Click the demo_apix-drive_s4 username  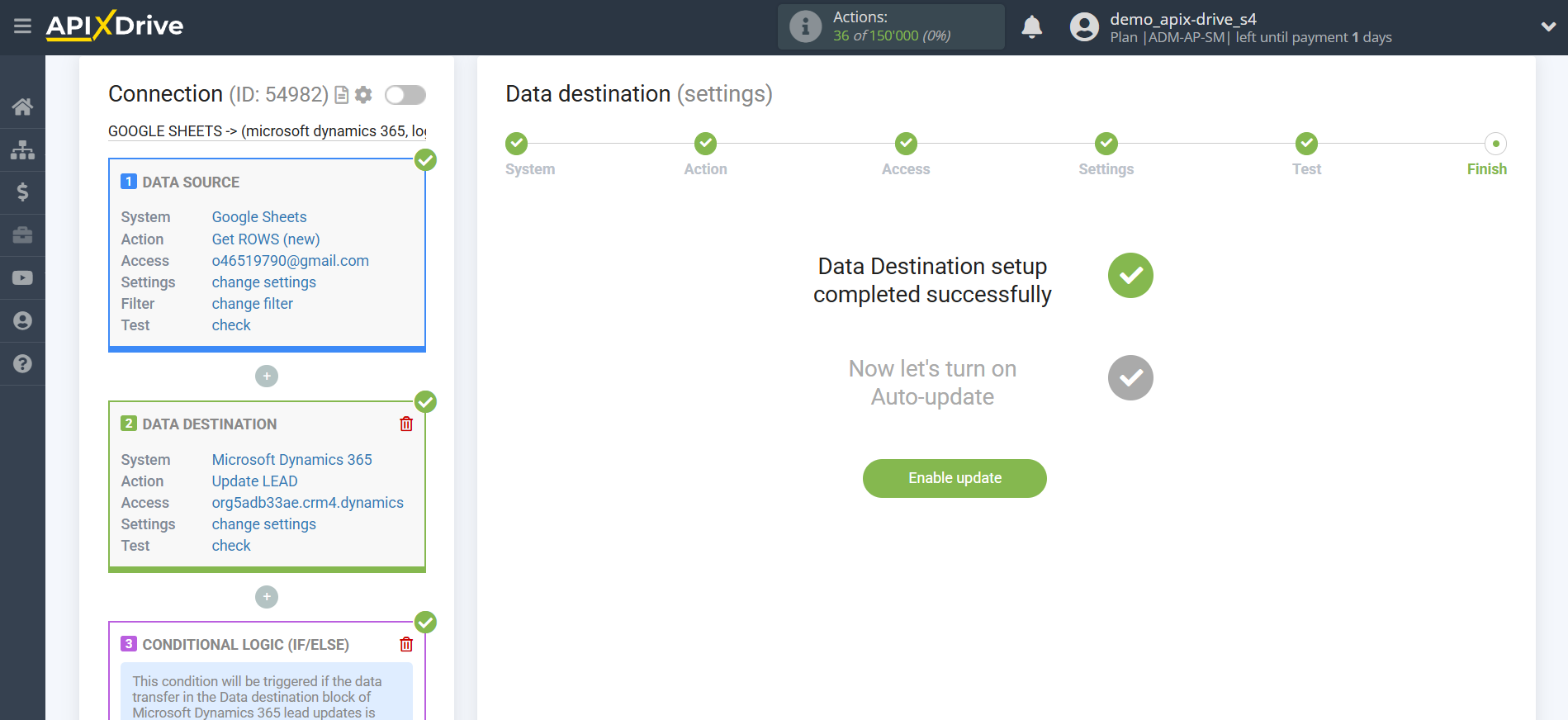click(1183, 19)
